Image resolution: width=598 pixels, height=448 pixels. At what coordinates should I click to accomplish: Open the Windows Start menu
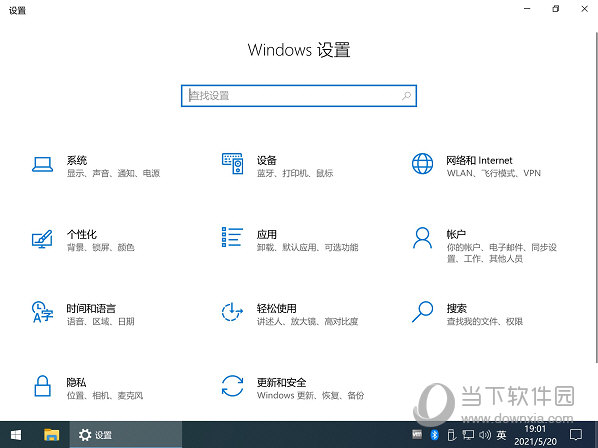pos(16,435)
